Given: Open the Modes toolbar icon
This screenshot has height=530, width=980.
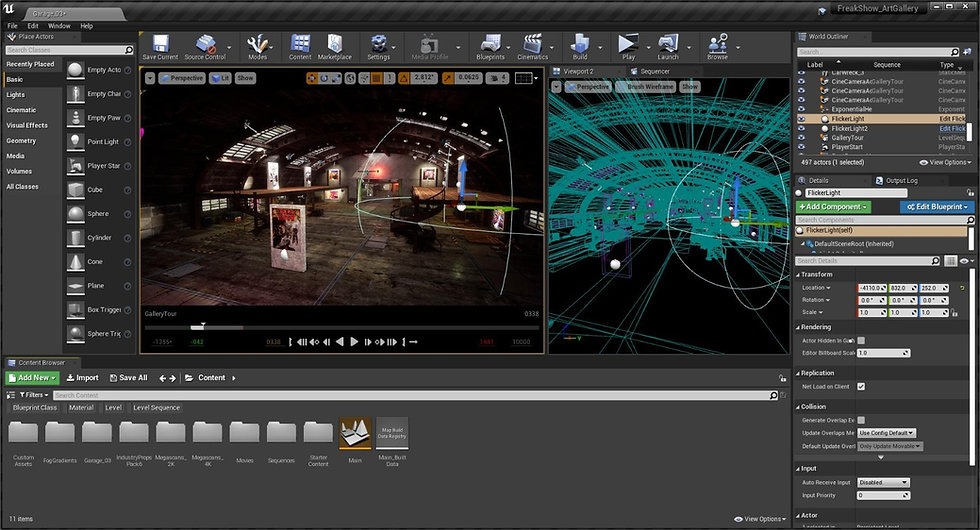Looking at the screenshot, I should click(x=257, y=47).
